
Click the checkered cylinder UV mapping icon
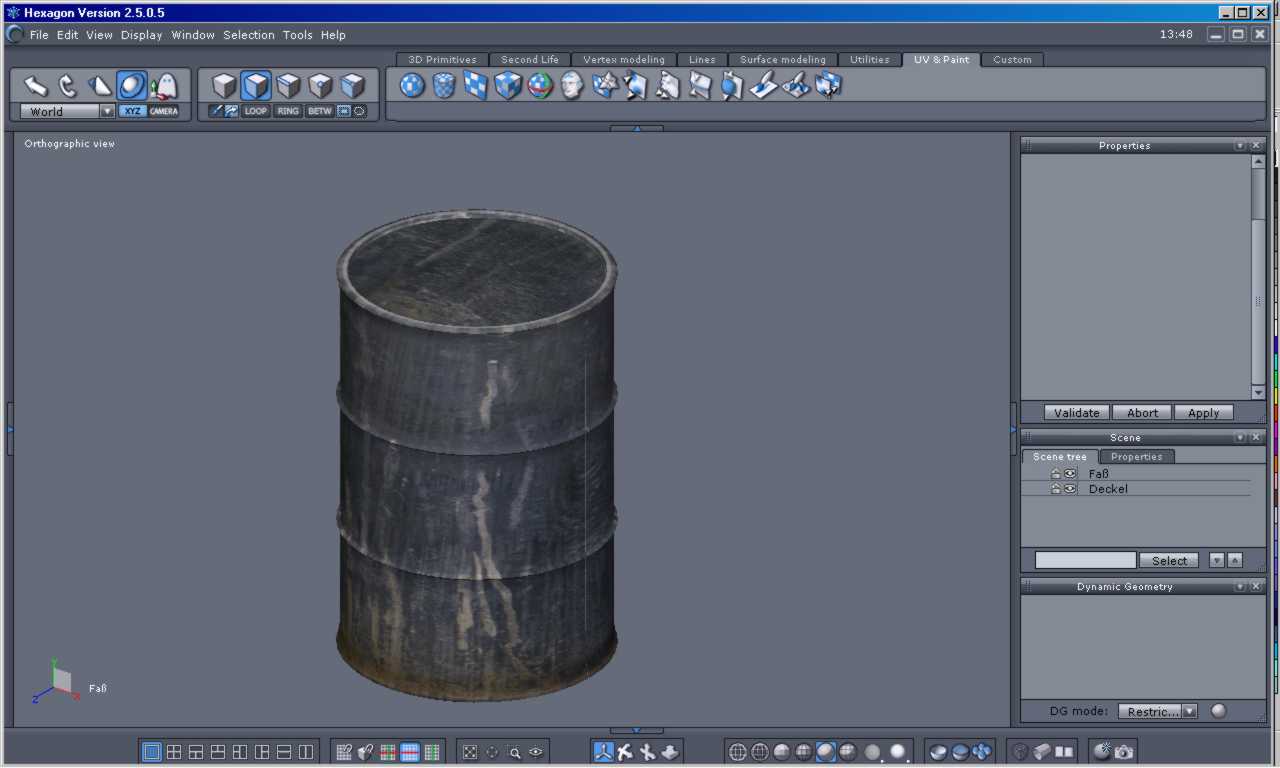pos(444,86)
